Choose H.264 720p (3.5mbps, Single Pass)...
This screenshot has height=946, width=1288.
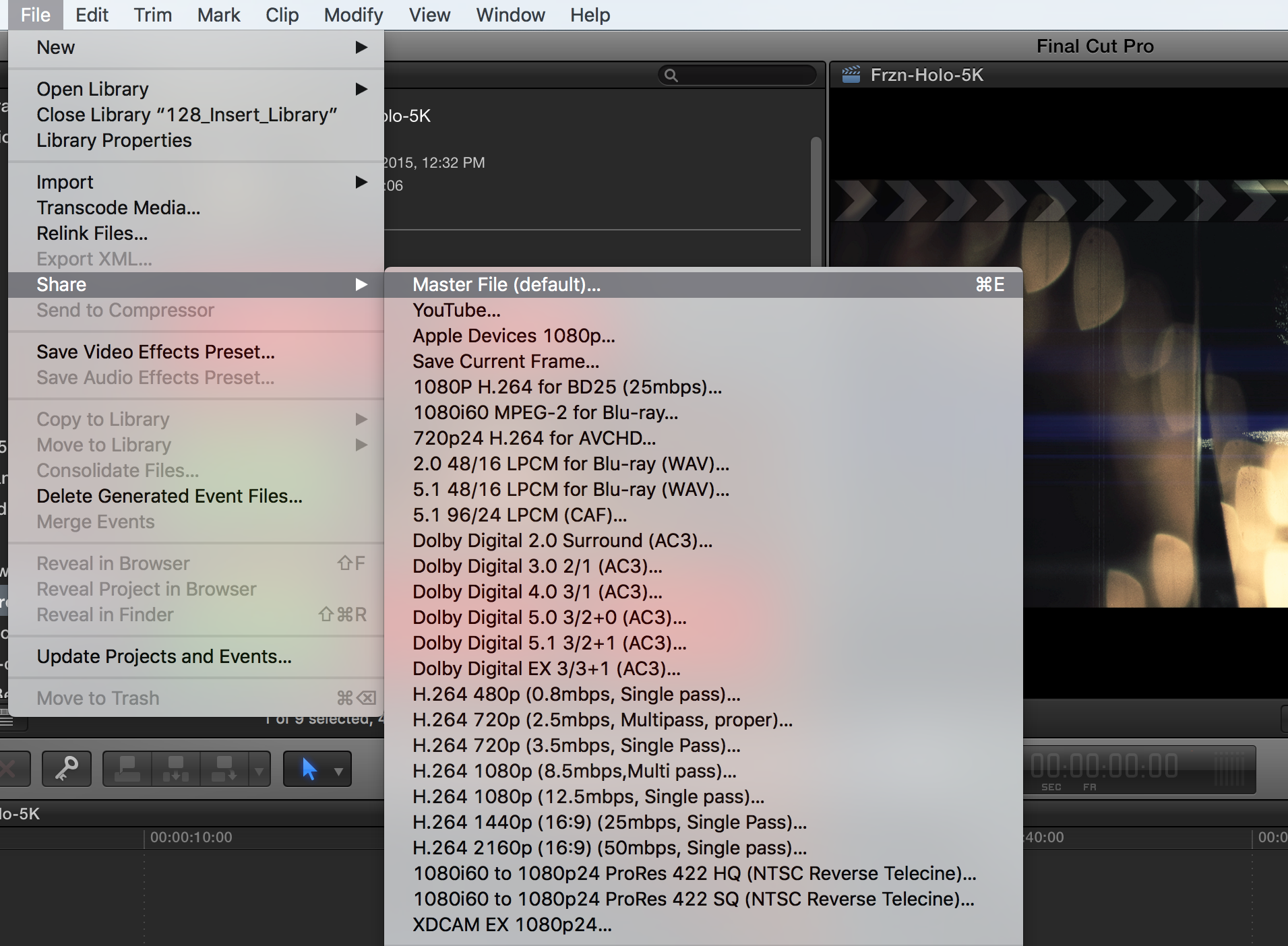pyautogui.click(x=704, y=745)
